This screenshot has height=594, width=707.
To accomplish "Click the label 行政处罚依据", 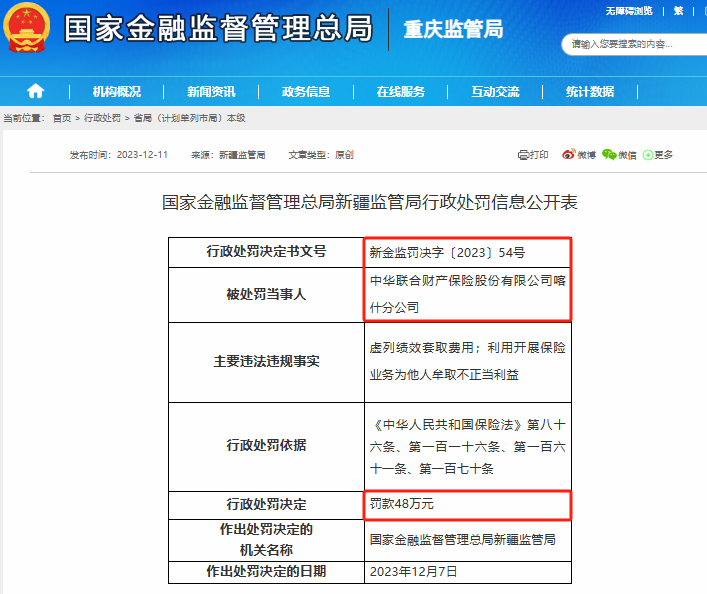I will click(266, 445).
